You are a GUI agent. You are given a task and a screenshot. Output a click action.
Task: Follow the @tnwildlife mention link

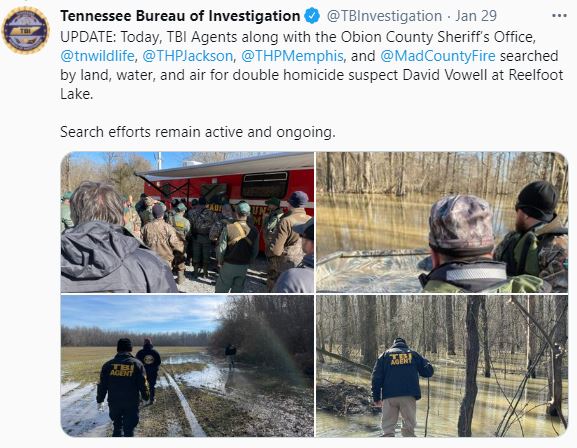(98, 56)
